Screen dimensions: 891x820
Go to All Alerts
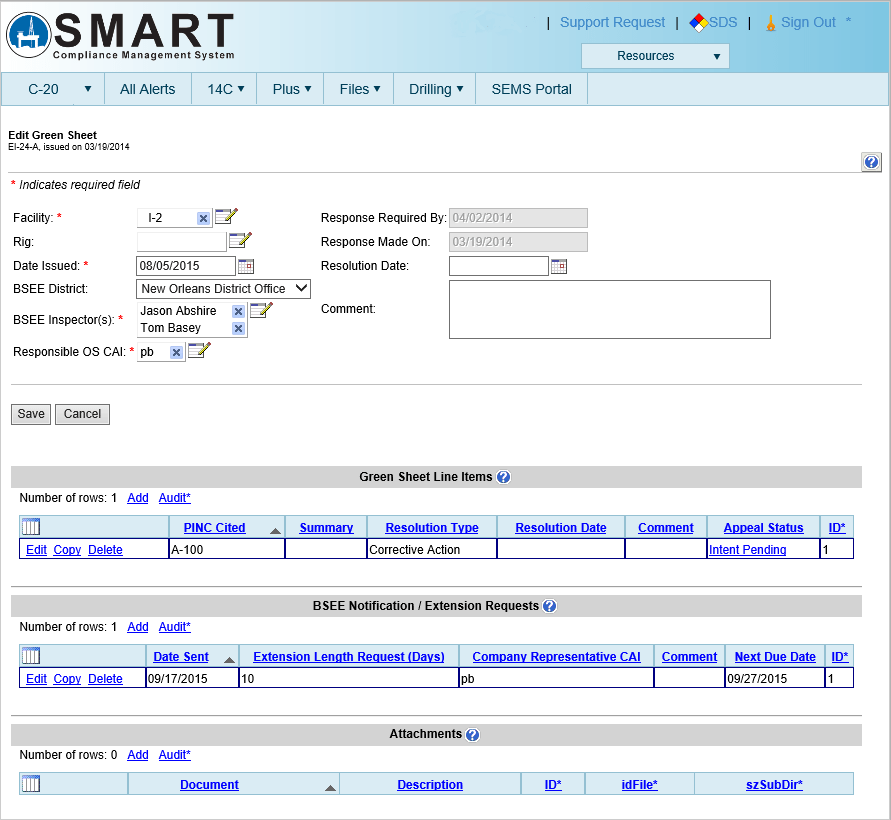point(148,89)
